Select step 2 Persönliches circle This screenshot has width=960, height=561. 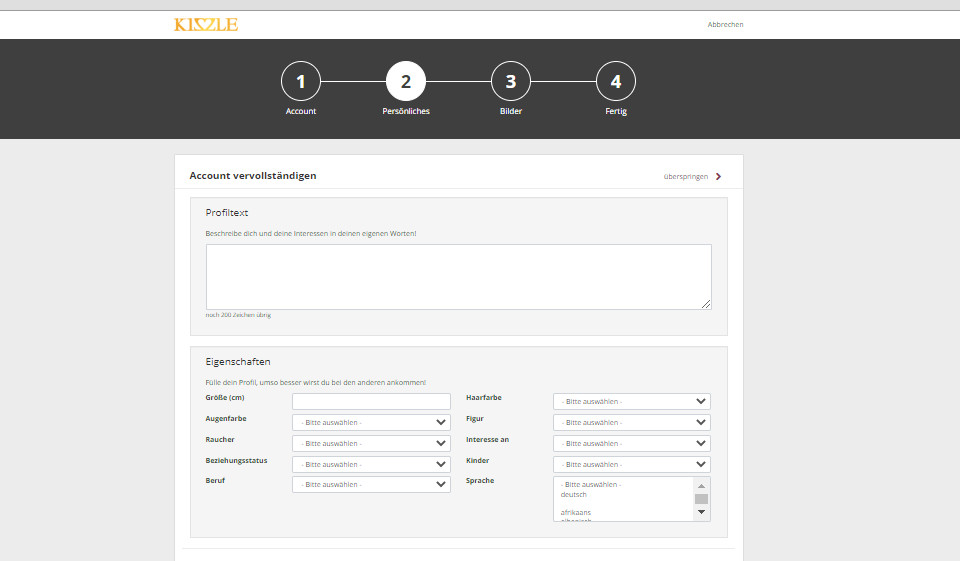click(406, 81)
